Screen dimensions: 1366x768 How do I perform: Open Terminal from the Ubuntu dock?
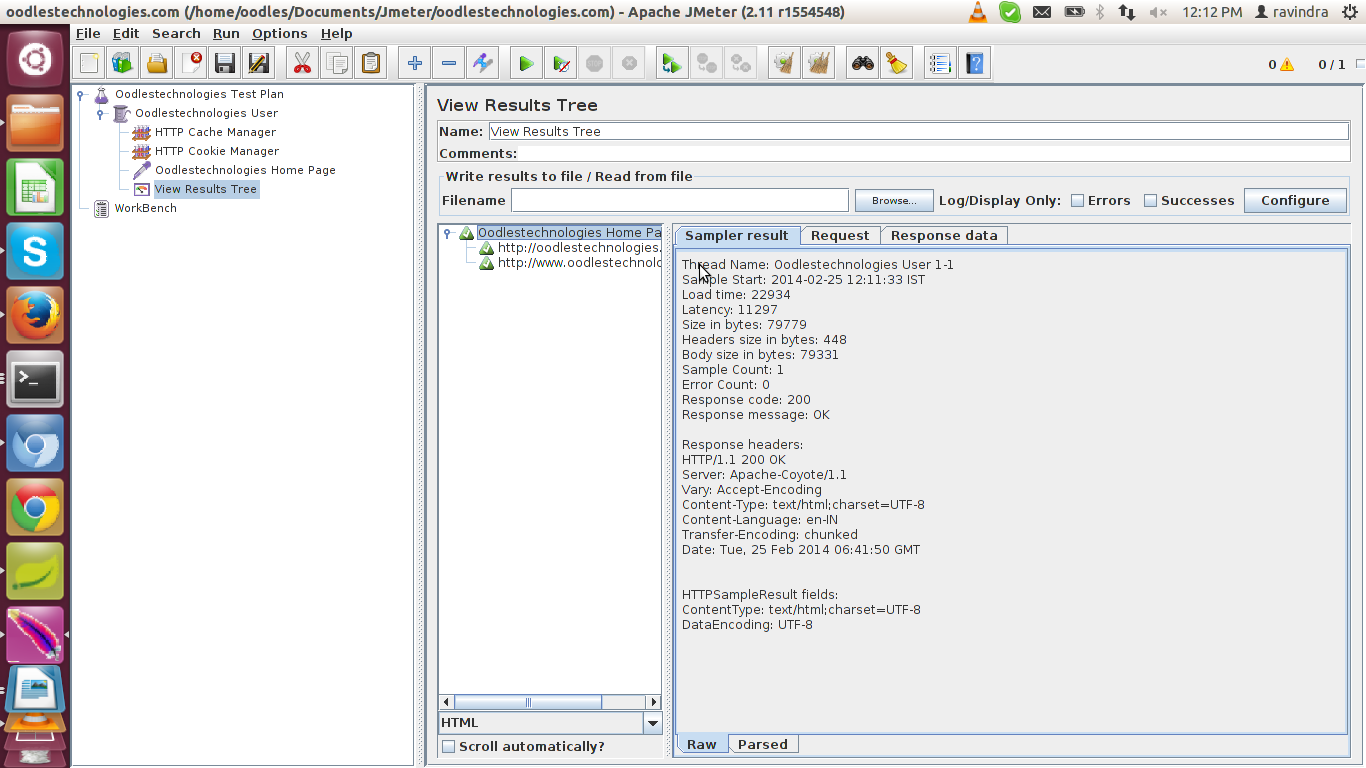[36, 379]
